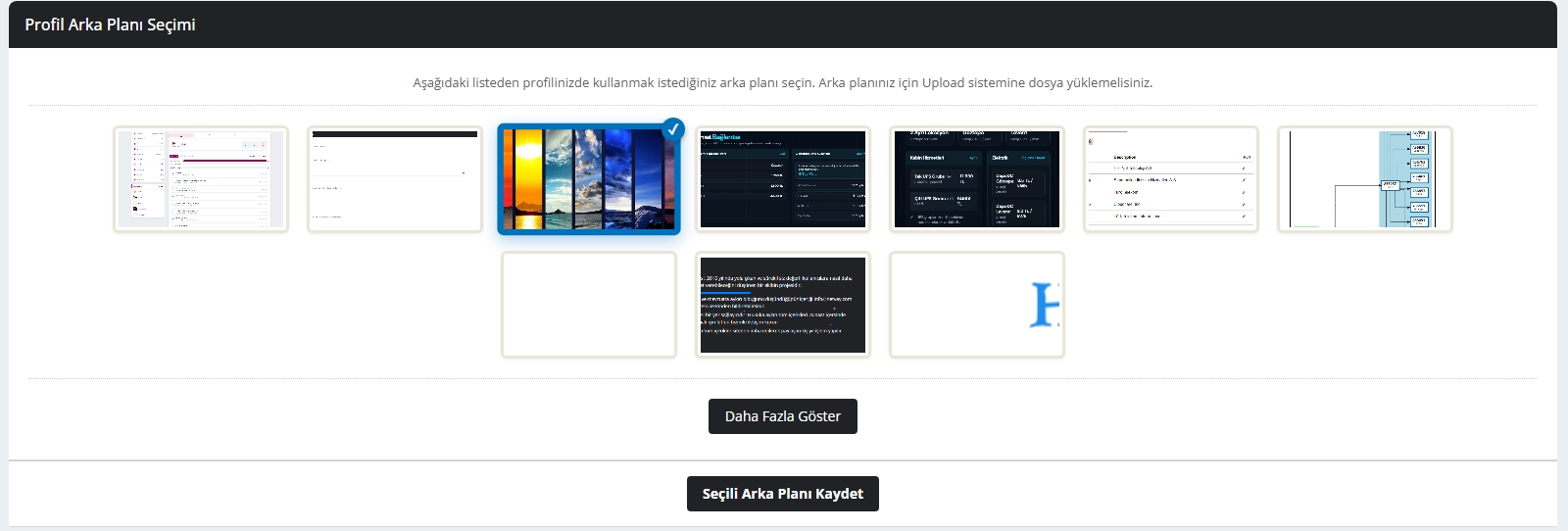Viewport: 1568px width, 531px height.
Task: Click the Daha Fazla Göster button
Action: [x=783, y=416]
